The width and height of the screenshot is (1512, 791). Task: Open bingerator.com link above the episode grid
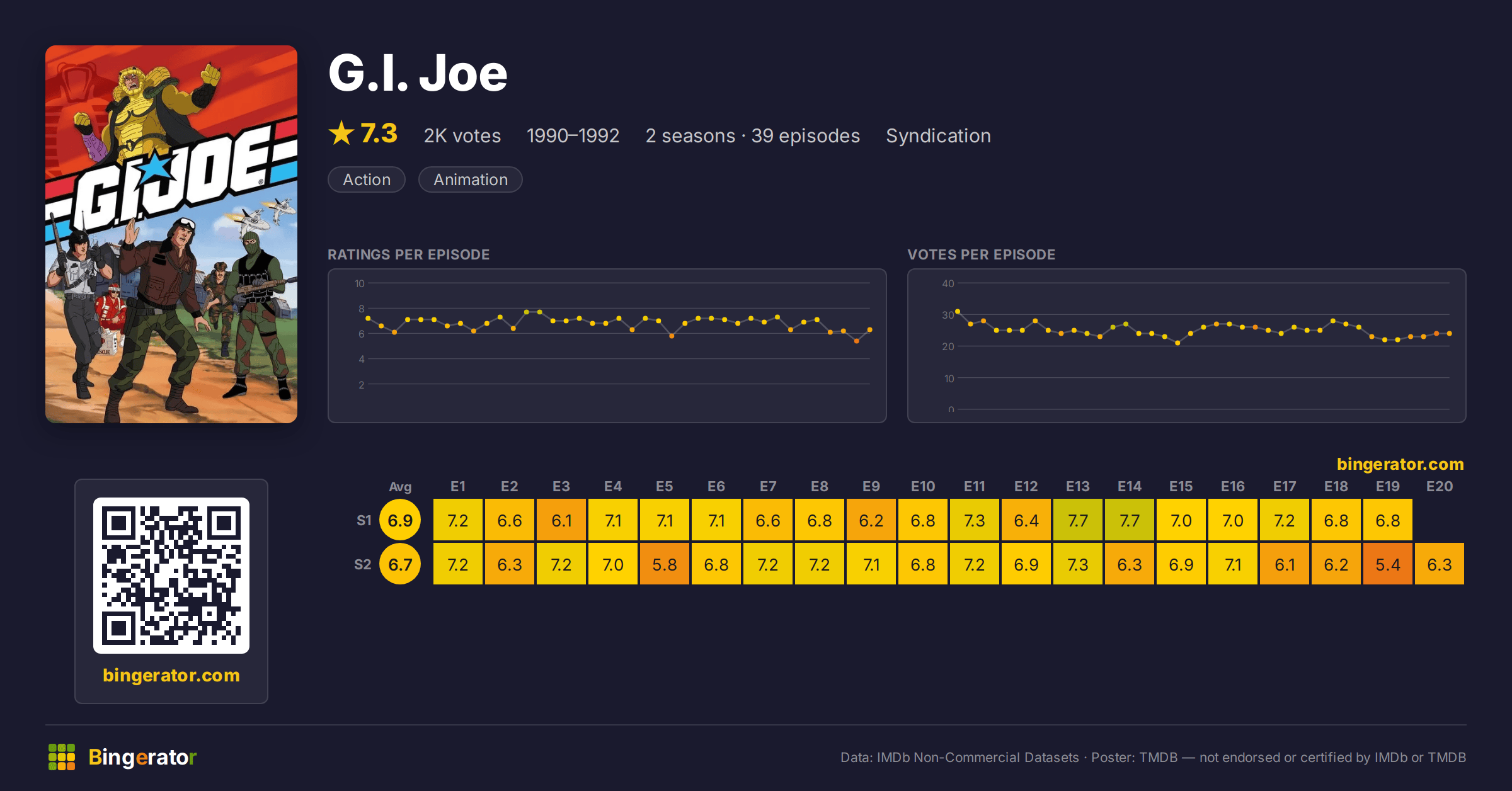(1400, 464)
